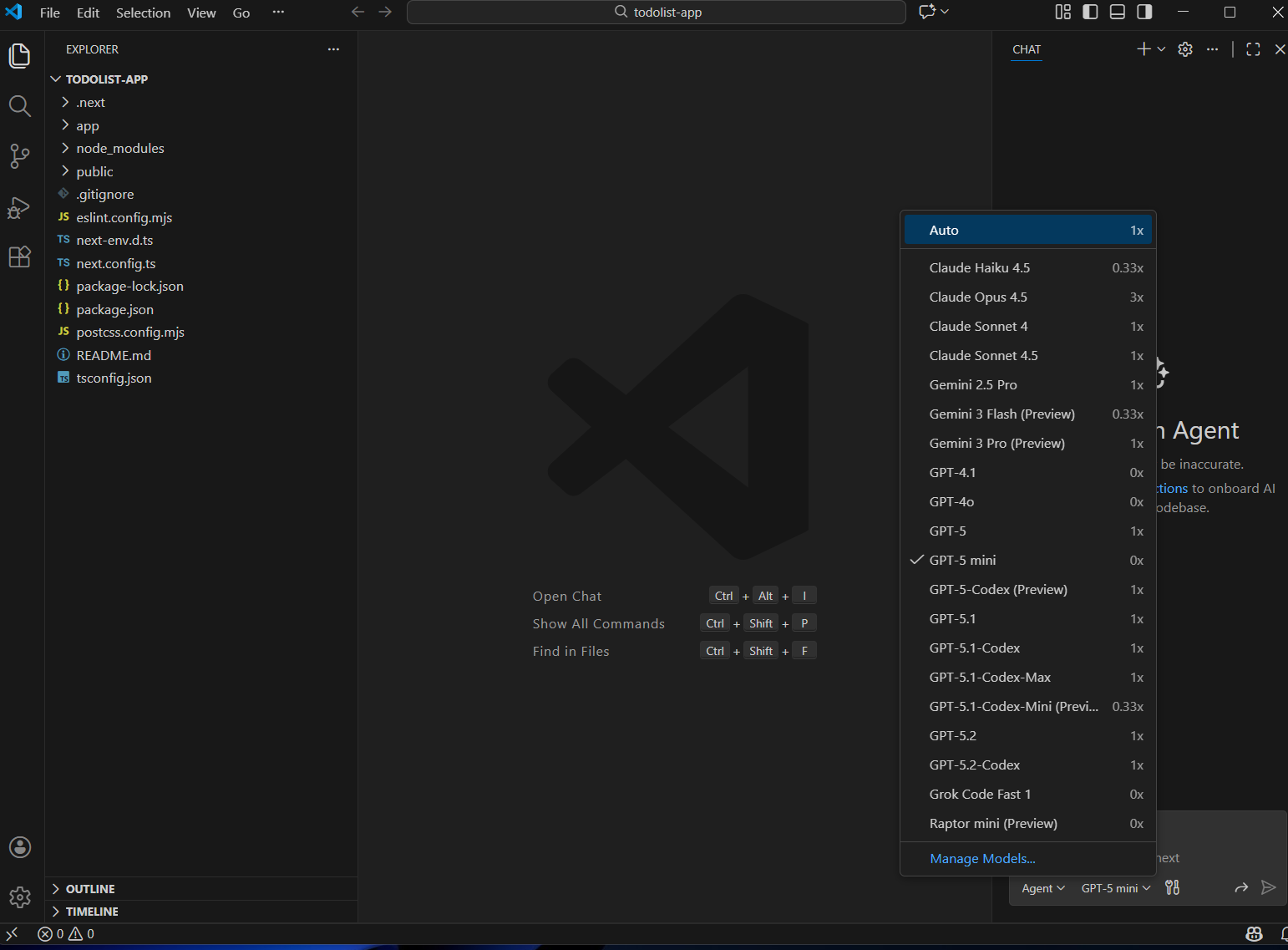Open the Copilot chat title bar icon

coord(927,12)
